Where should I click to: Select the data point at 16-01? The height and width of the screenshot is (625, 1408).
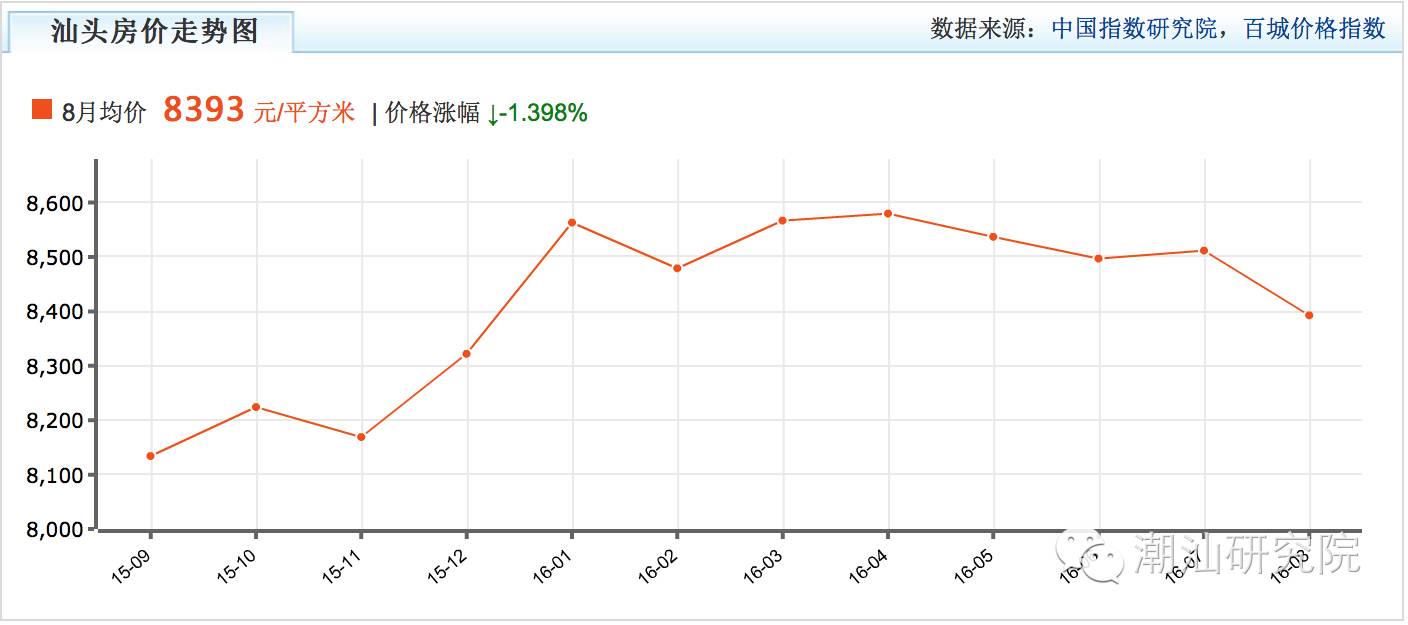pos(571,221)
